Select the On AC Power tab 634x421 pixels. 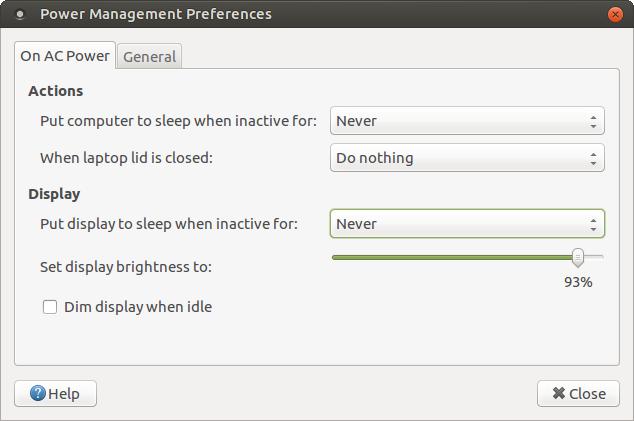[x=65, y=55]
